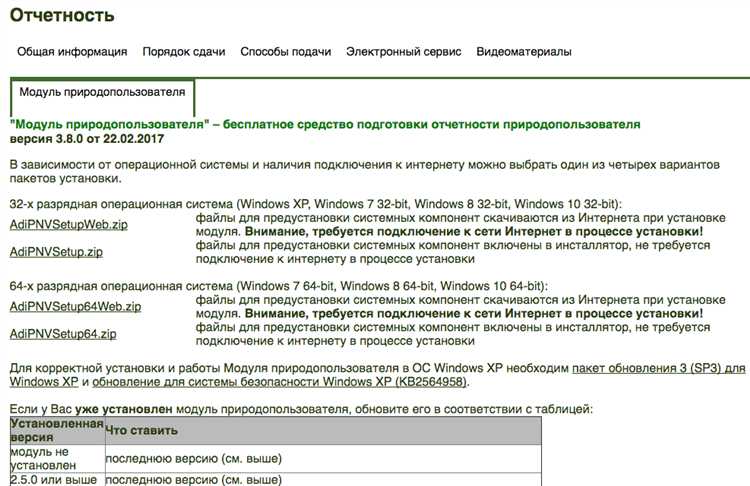Click последнюю версию cell in 2.5.0 row
Viewport: 750px width, 486px height.
coord(323,479)
